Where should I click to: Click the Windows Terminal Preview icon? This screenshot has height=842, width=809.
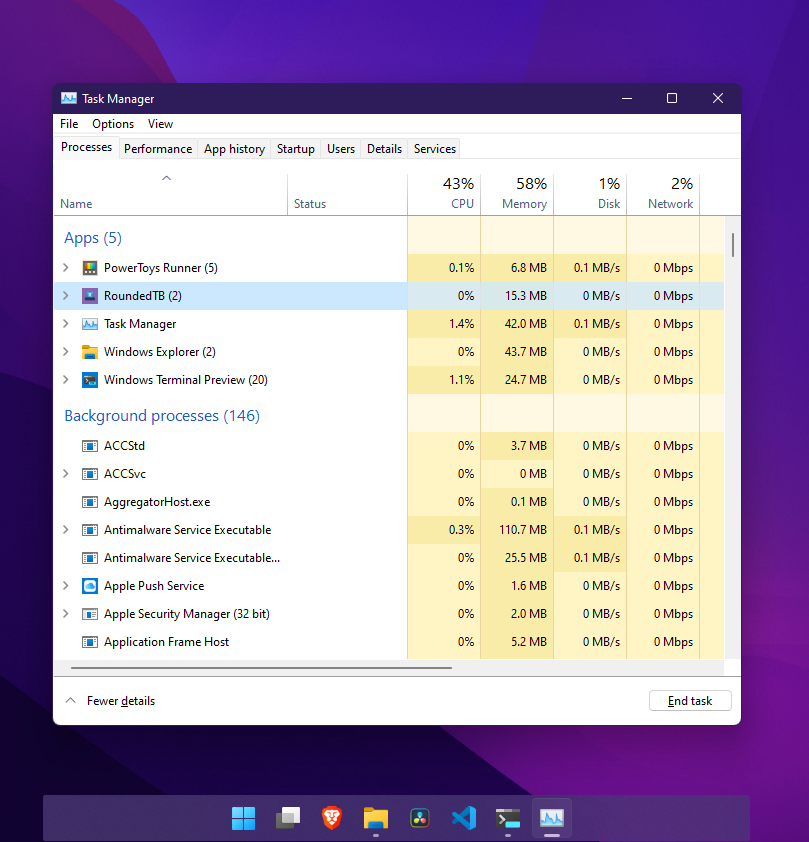coord(90,380)
